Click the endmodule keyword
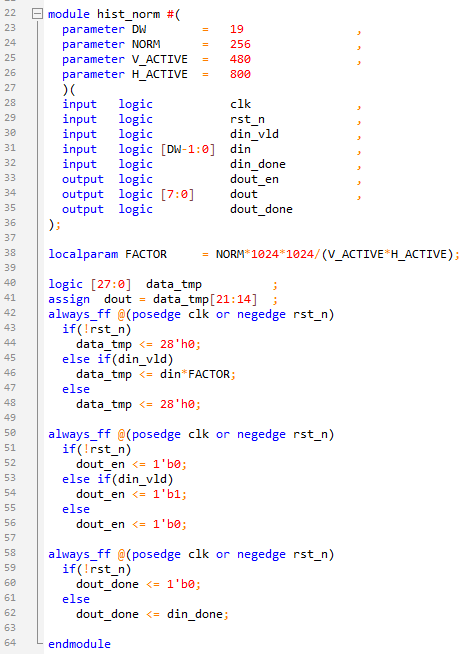Screen dimensions: 469x654 coord(79,644)
